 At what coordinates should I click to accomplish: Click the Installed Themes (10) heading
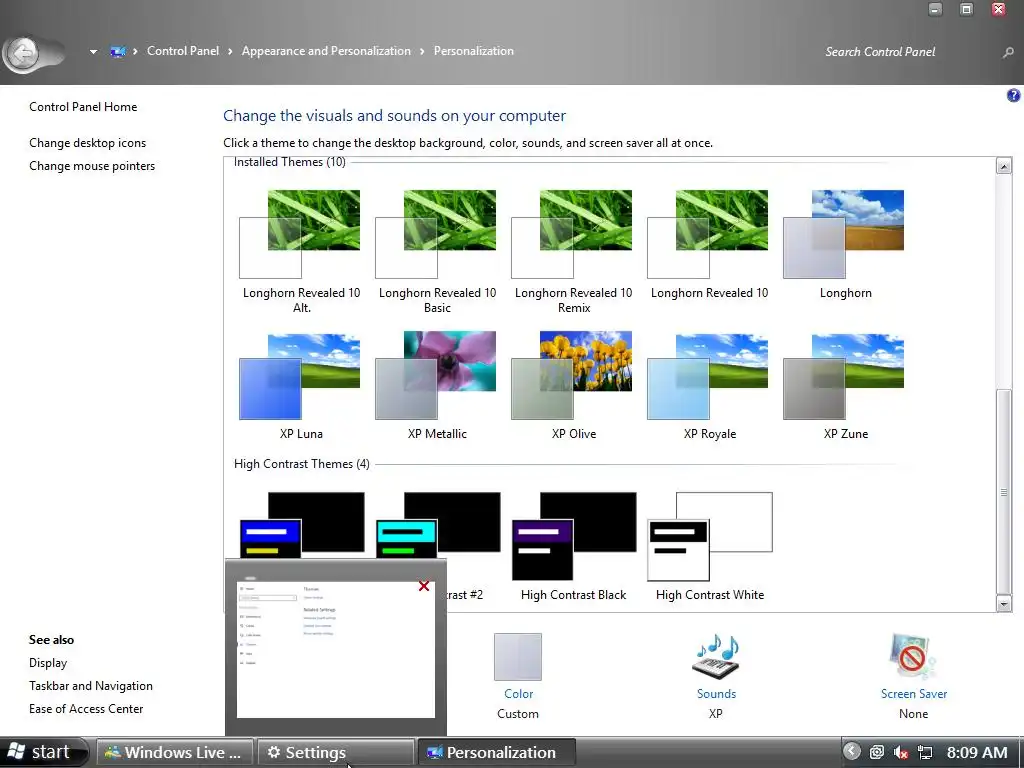[289, 162]
